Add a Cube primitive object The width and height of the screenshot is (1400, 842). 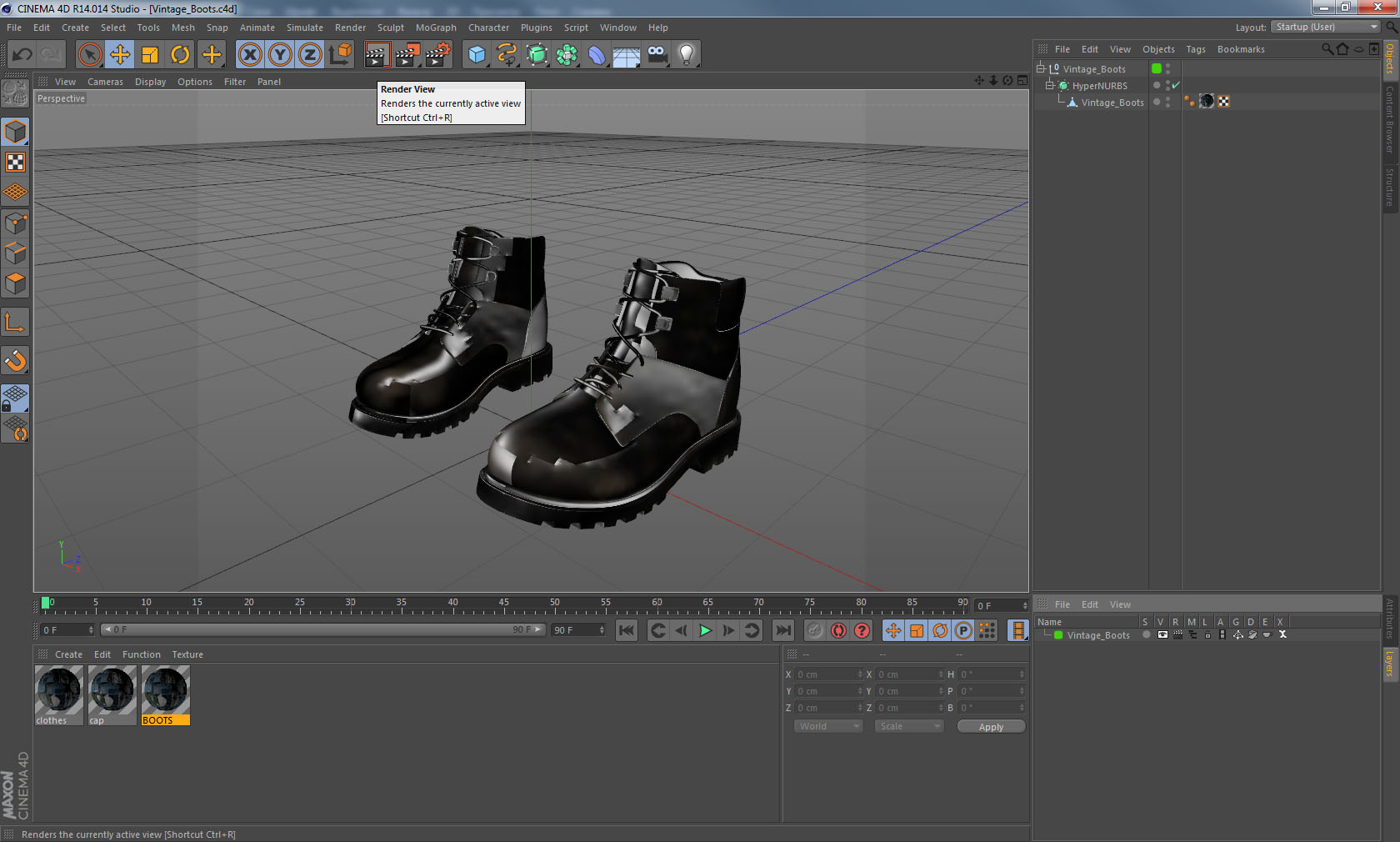pyautogui.click(x=477, y=55)
